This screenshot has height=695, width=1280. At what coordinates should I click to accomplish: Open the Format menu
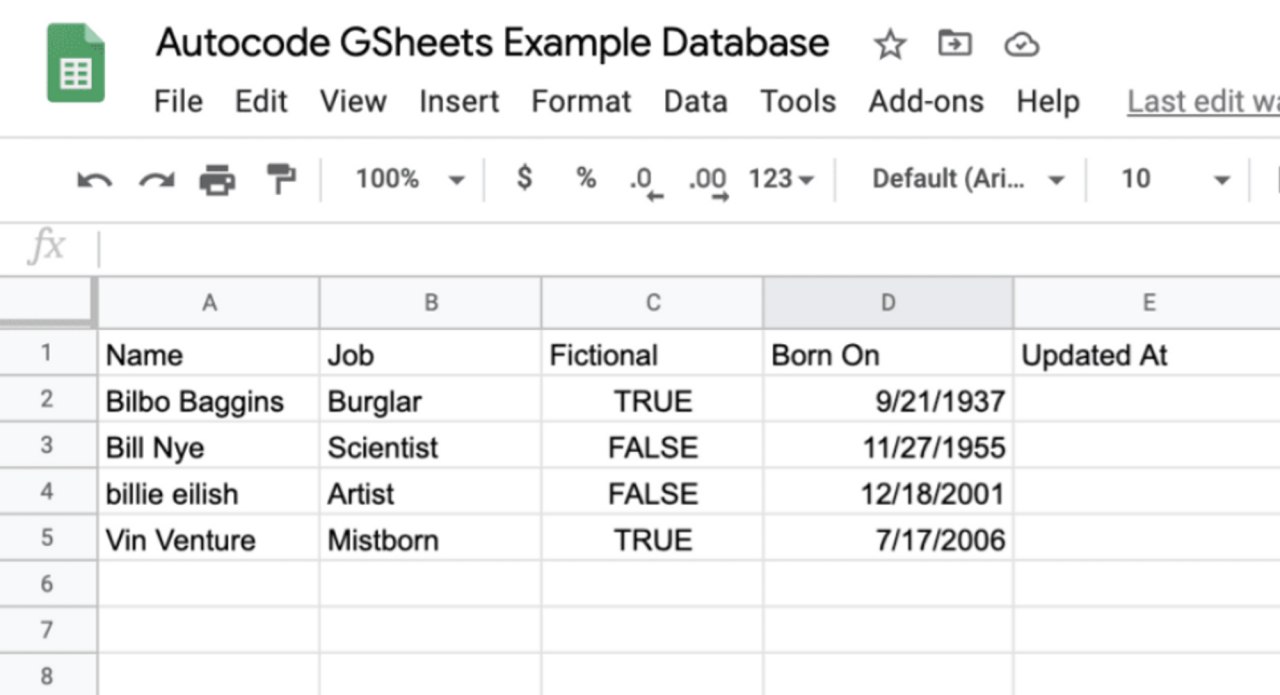coord(581,101)
